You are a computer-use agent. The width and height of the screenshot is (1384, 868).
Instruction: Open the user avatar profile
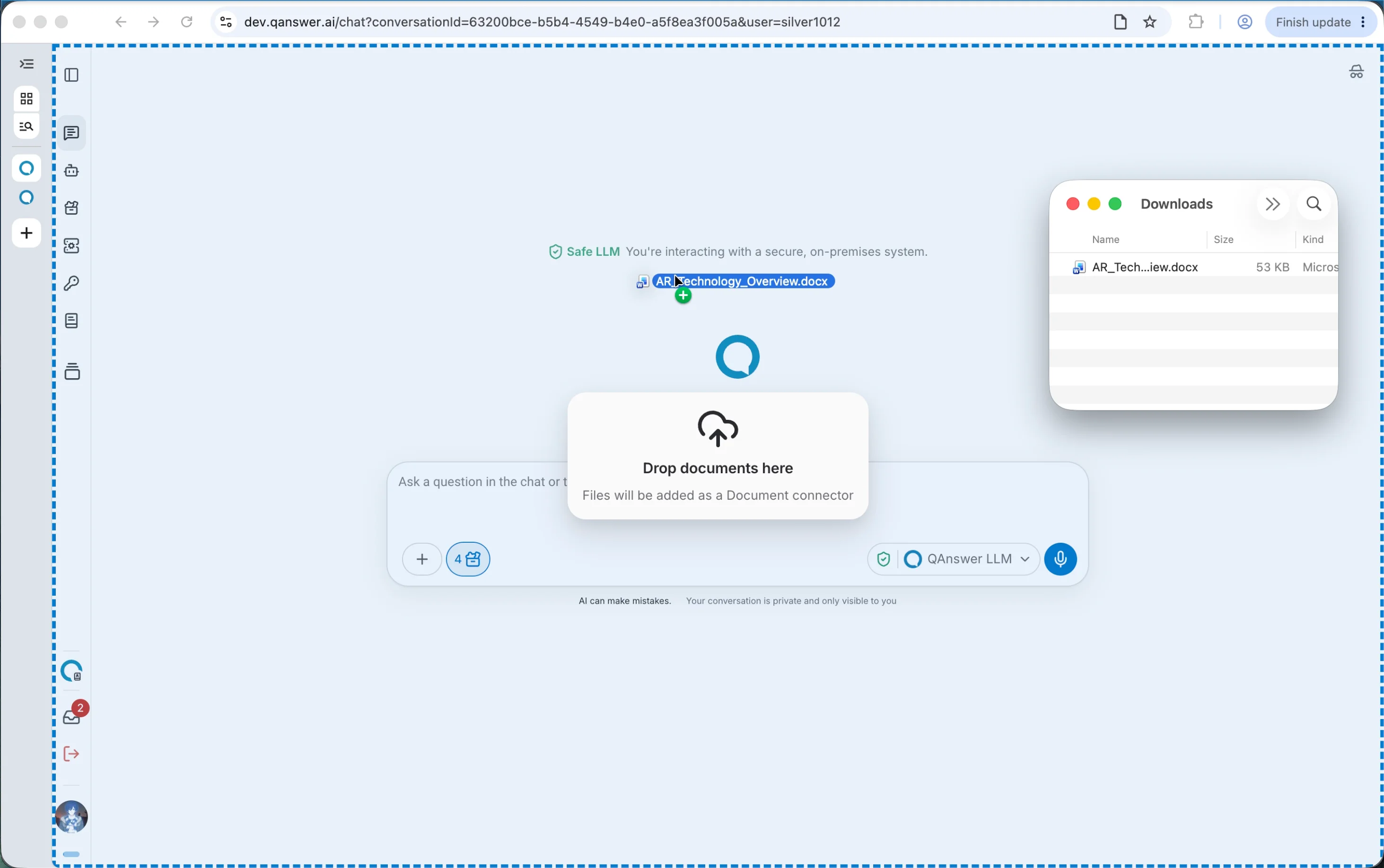tap(72, 816)
